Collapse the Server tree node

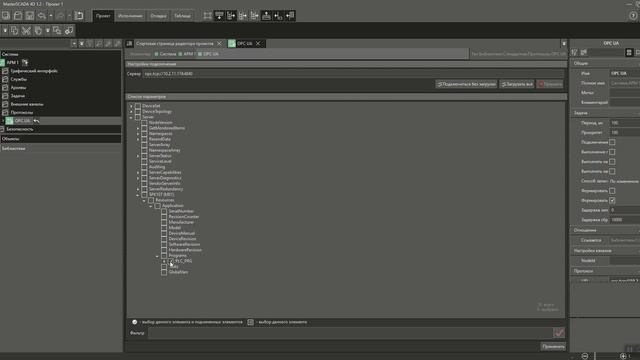point(131,117)
